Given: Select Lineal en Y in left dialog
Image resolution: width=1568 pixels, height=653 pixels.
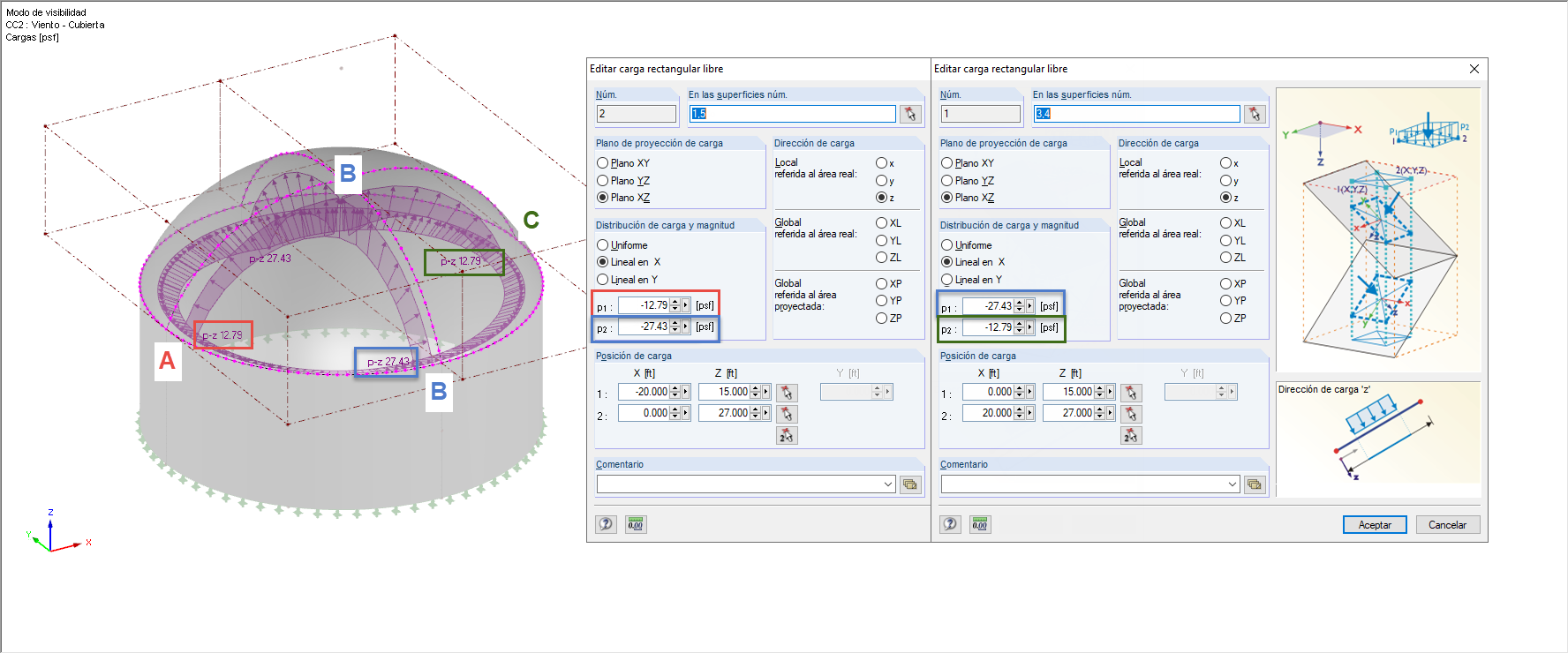Looking at the screenshot, I should (x=627, y=280).
